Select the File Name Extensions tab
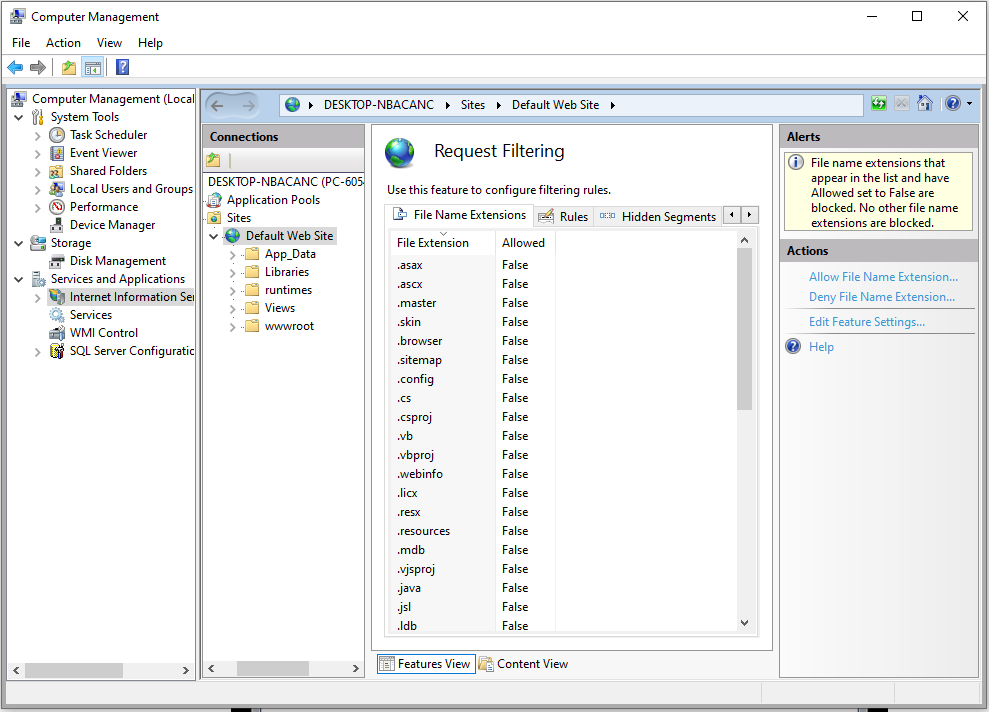This screenshot has width=989, height=712. click(x=459, y=214)
